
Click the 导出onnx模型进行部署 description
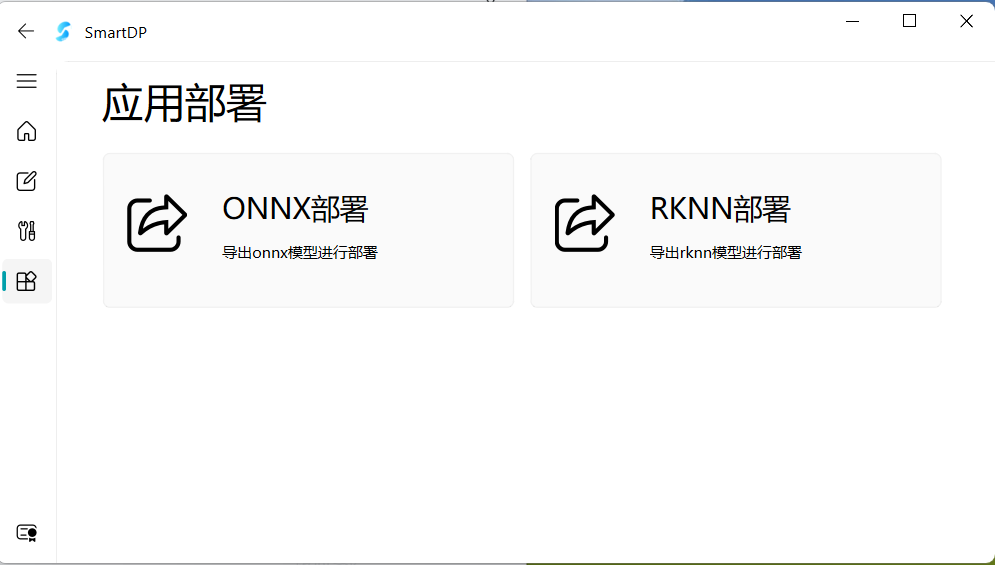click(300, 253)
